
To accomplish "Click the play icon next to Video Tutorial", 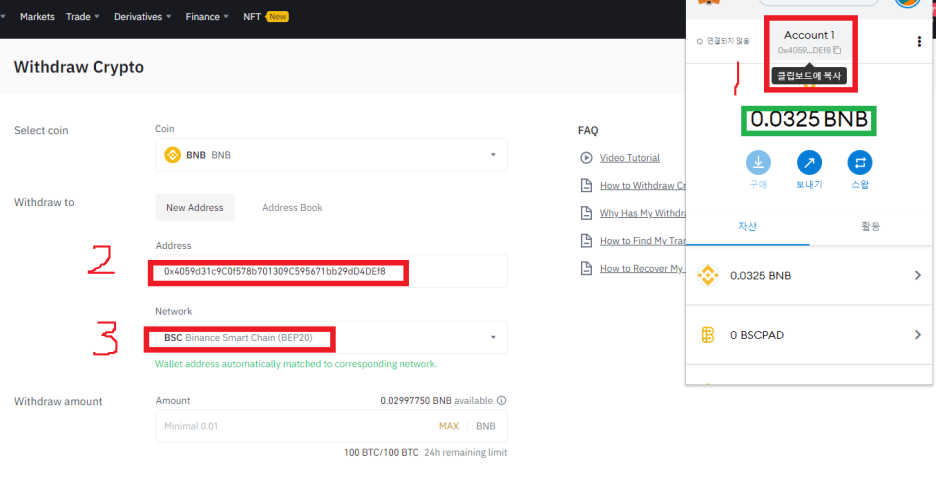I will (586, 158).
